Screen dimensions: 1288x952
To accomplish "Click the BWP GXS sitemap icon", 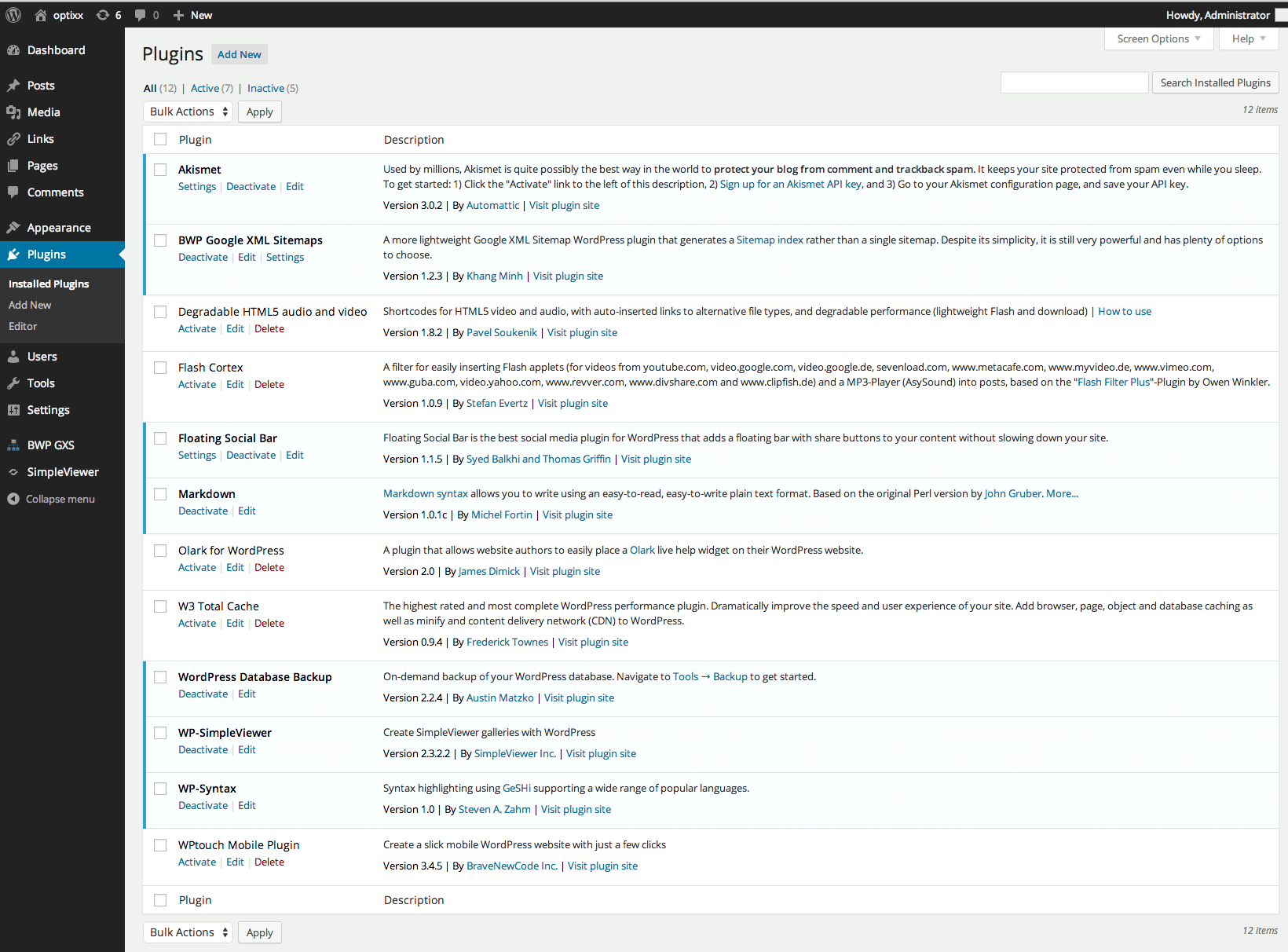I will tap(13, 445).
